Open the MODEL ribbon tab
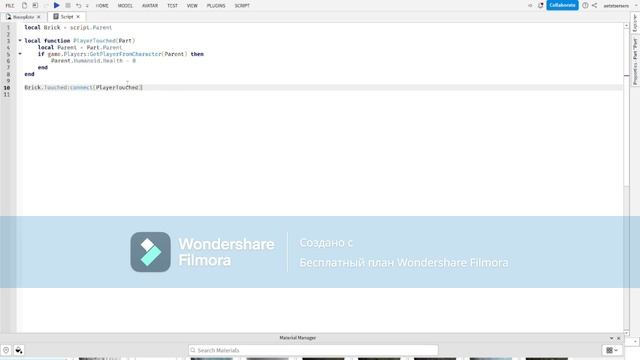This screenshot has height=360, width=640. pyautogui.click(x=125, y=6)
